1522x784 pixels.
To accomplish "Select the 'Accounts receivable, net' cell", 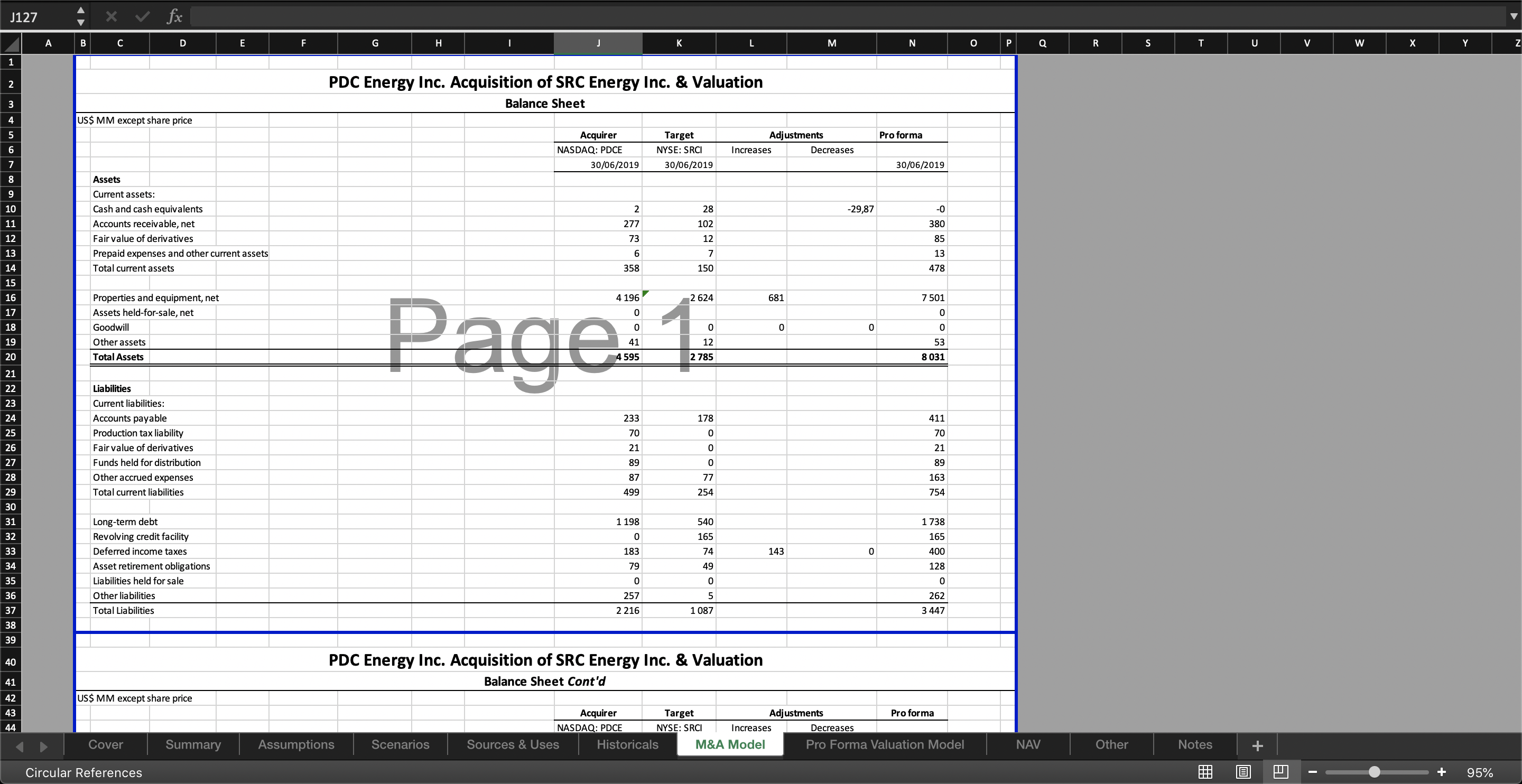I will click(x=144, y=224).
